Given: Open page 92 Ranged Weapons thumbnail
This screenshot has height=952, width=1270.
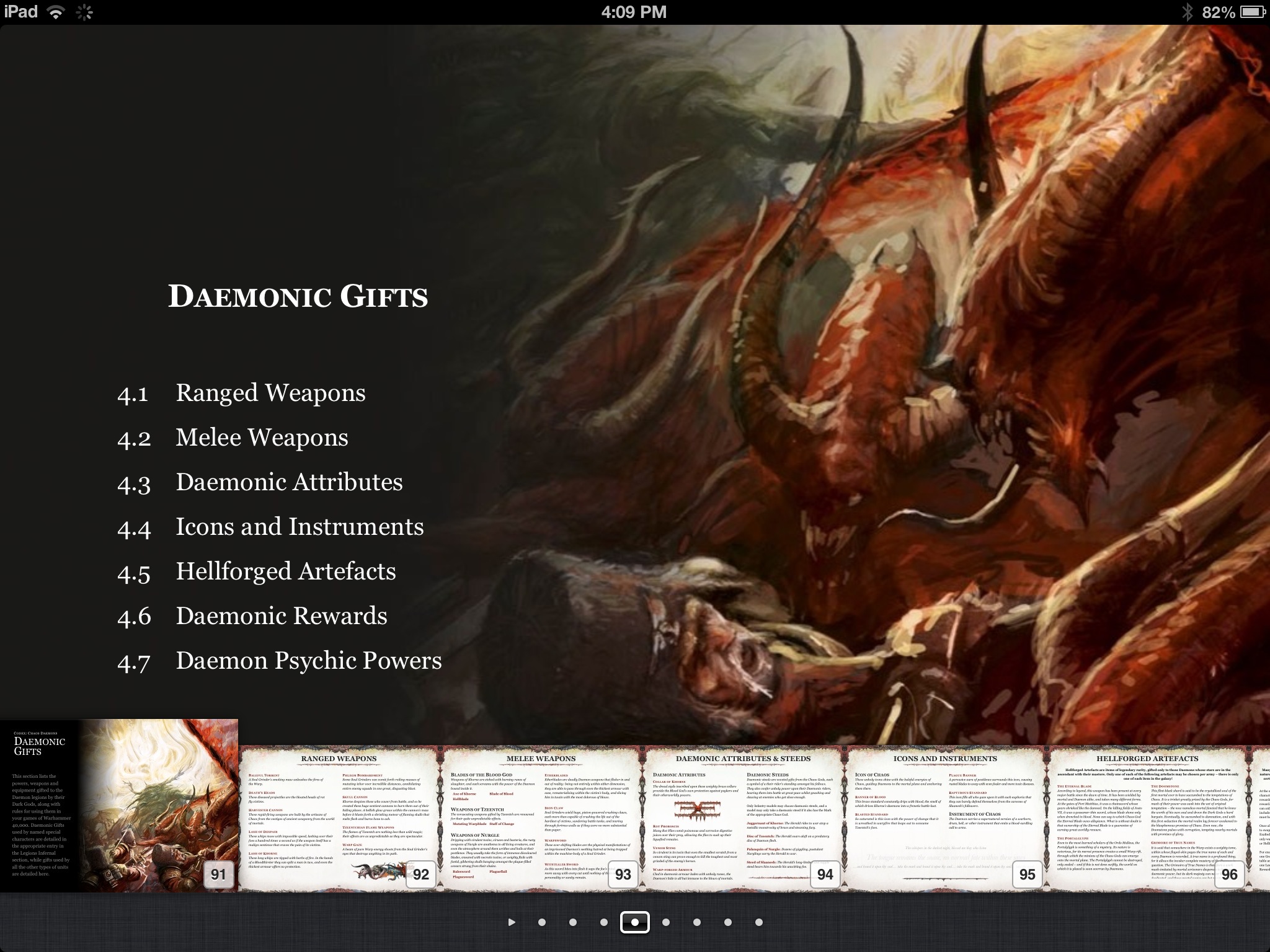Looking at the screenshot, I should click(x=339, y=818).
